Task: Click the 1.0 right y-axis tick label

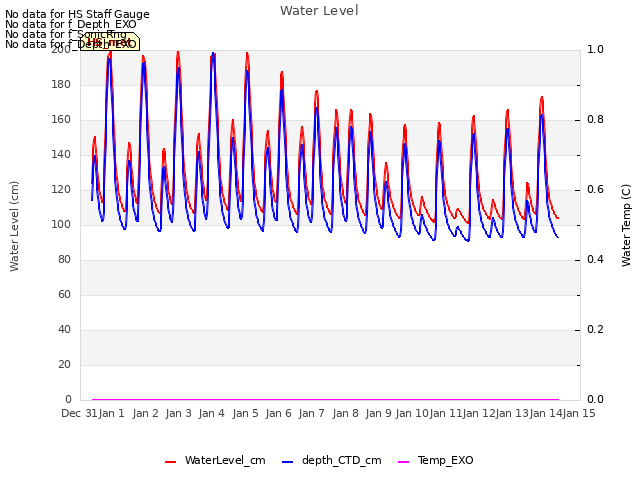Action: (595, 49)
